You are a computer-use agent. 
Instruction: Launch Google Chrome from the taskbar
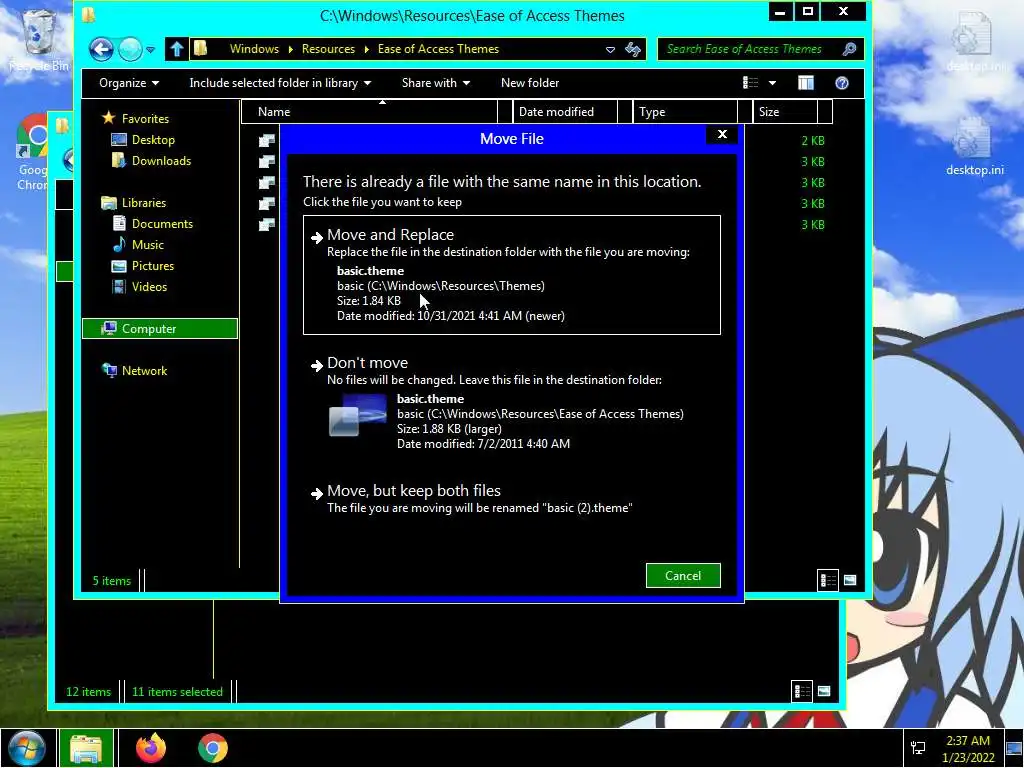tap(213, 748)
